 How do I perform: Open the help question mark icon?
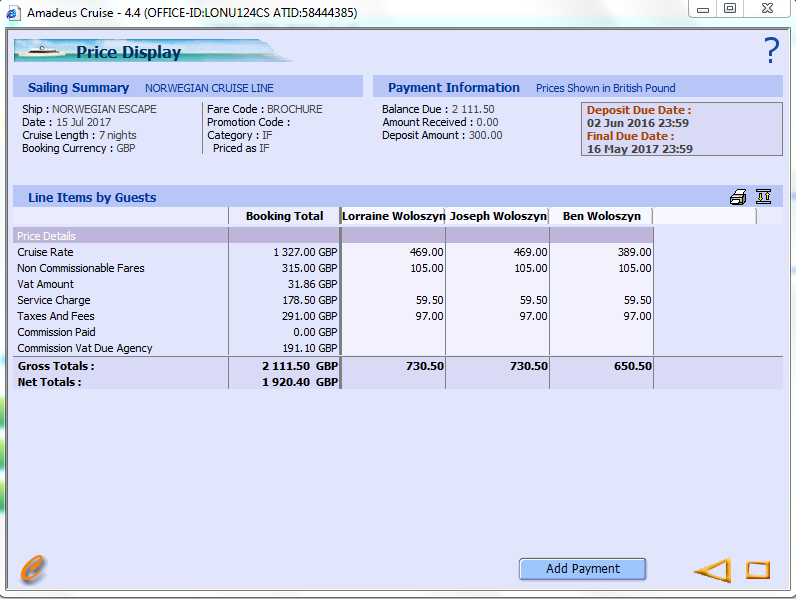[771, 50]
